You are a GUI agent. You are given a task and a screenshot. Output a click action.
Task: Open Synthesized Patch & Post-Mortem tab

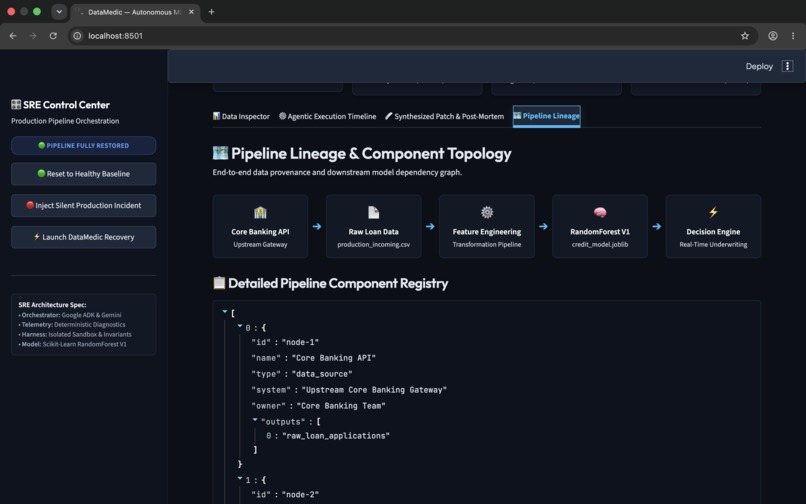[444, 116]
